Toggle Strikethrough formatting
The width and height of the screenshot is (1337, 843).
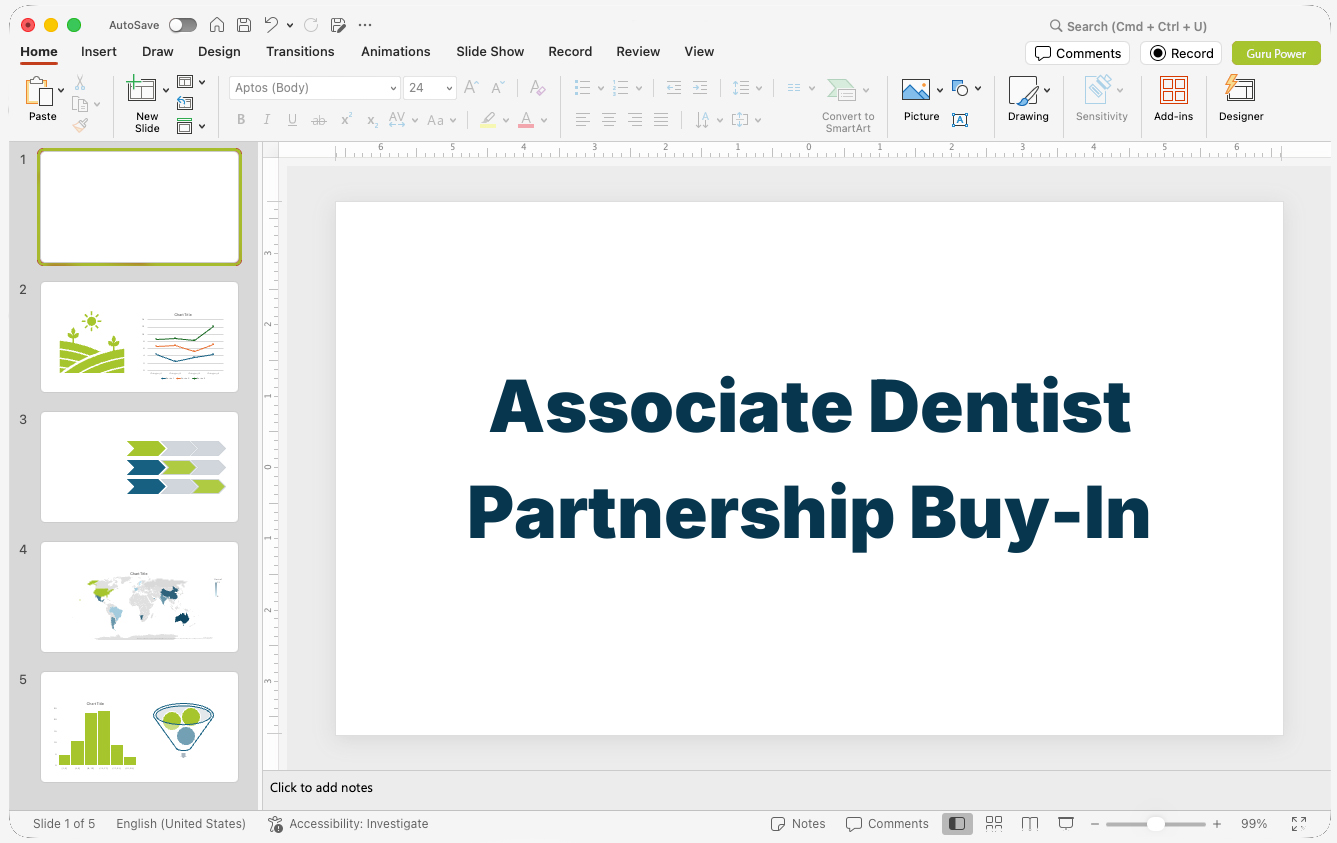[x=319, y=120]
